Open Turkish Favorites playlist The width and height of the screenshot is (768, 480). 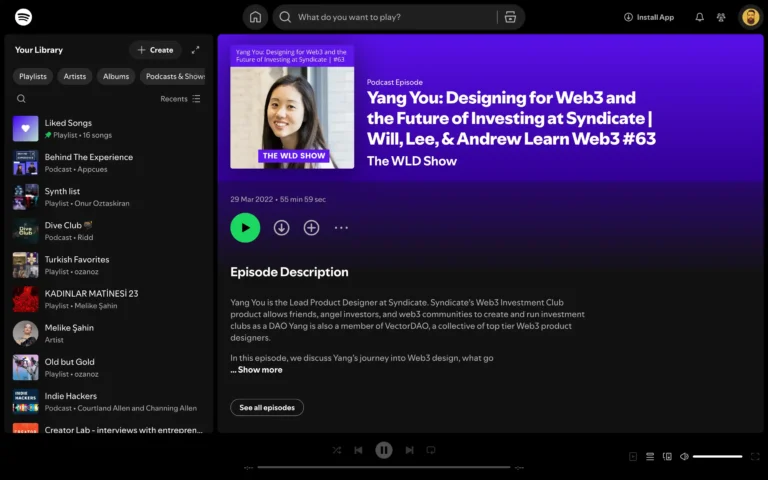pyautogui.click(x=108, y=265)
